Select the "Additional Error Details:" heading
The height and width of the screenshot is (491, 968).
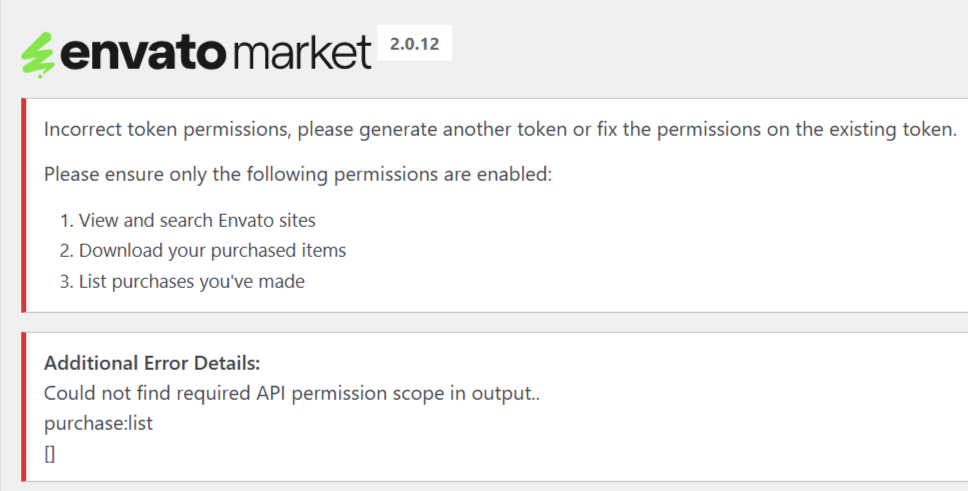152,363
